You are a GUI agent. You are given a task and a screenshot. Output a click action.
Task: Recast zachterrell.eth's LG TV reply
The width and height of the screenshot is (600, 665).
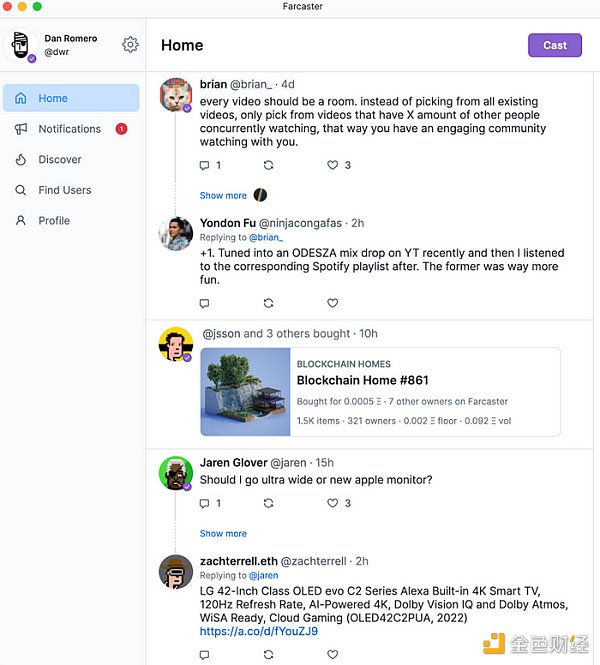pos(268,655)
